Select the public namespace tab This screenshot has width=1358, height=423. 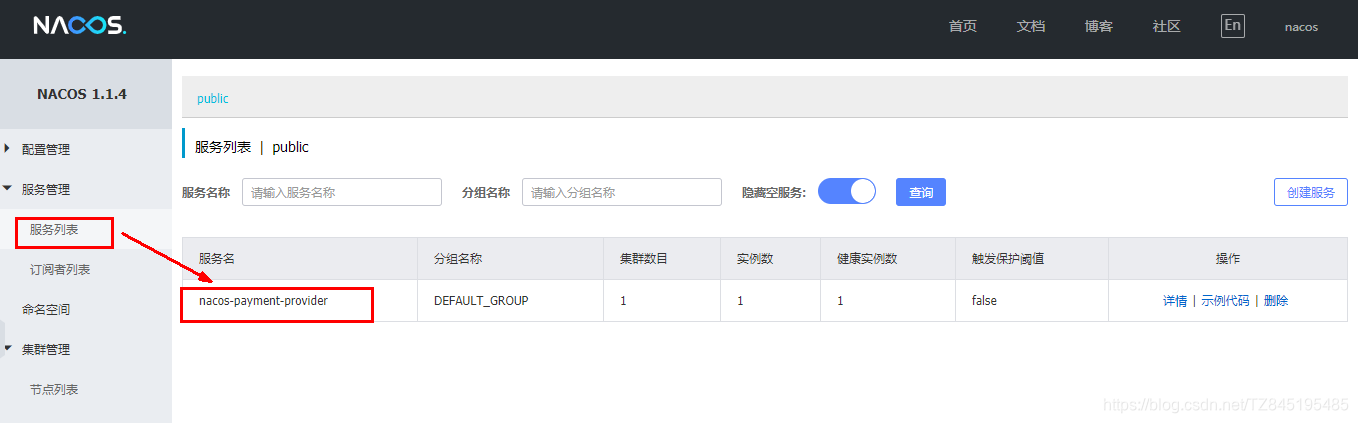click(x=213, y=99)
